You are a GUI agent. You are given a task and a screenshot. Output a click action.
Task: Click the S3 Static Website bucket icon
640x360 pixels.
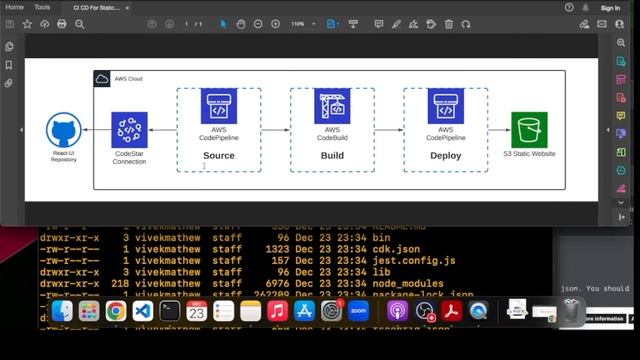(x=529, y=130)
